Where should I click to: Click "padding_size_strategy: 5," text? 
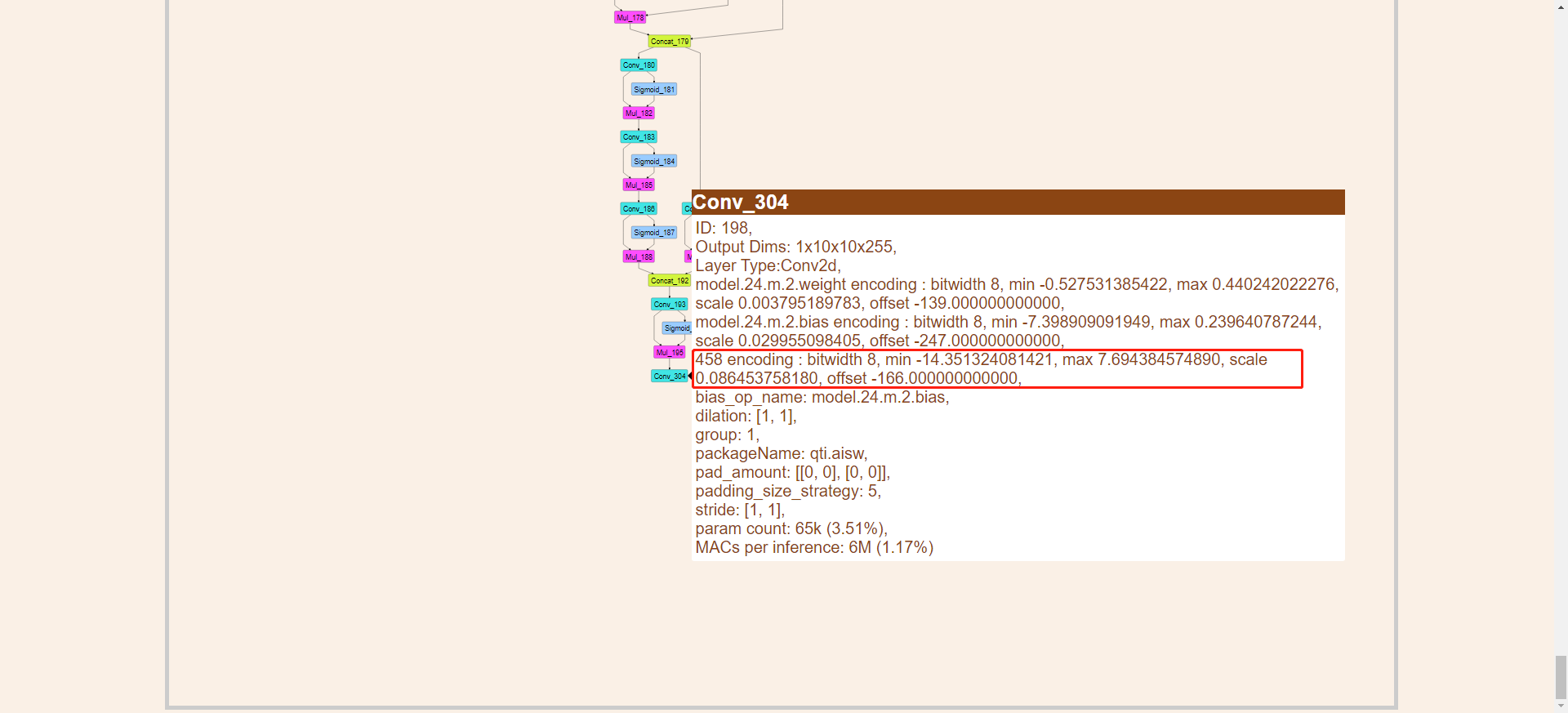pyautogui.click(x=788, y=491)
